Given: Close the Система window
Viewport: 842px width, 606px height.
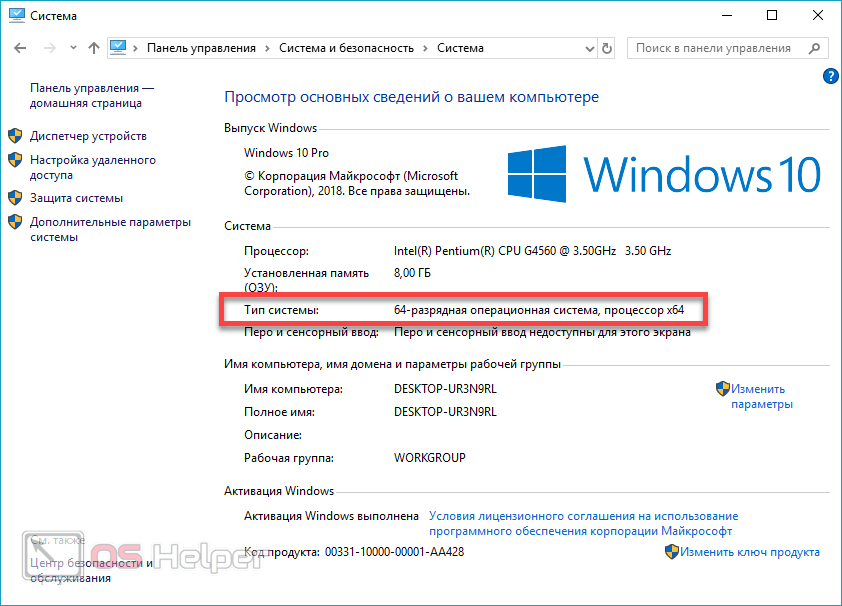Looking at the screenshot, I should tap(817, 16).
